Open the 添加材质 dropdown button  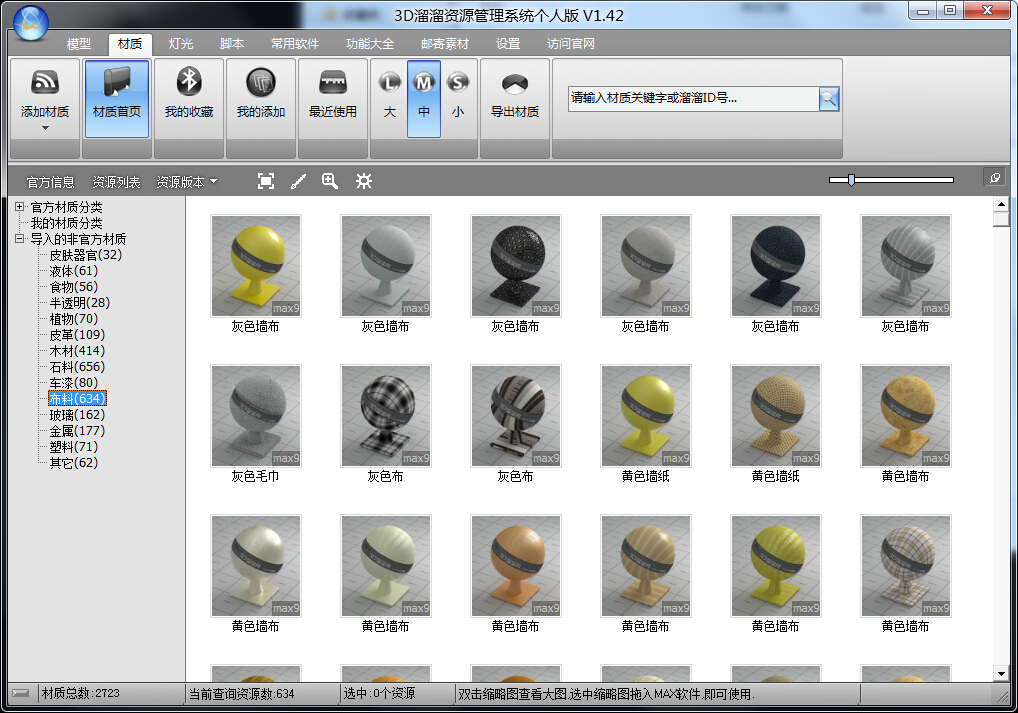pyautogui.click(x=45, y=99)
